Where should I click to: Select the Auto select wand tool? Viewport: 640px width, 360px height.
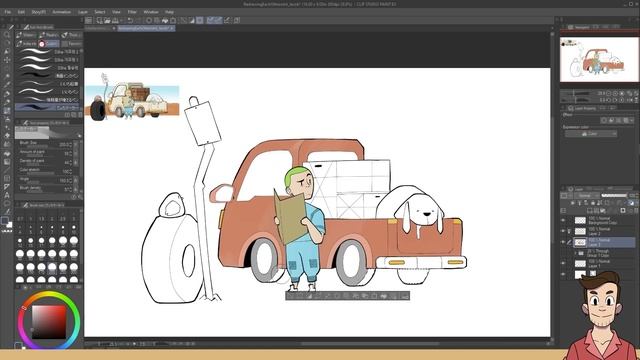[7, 77]
